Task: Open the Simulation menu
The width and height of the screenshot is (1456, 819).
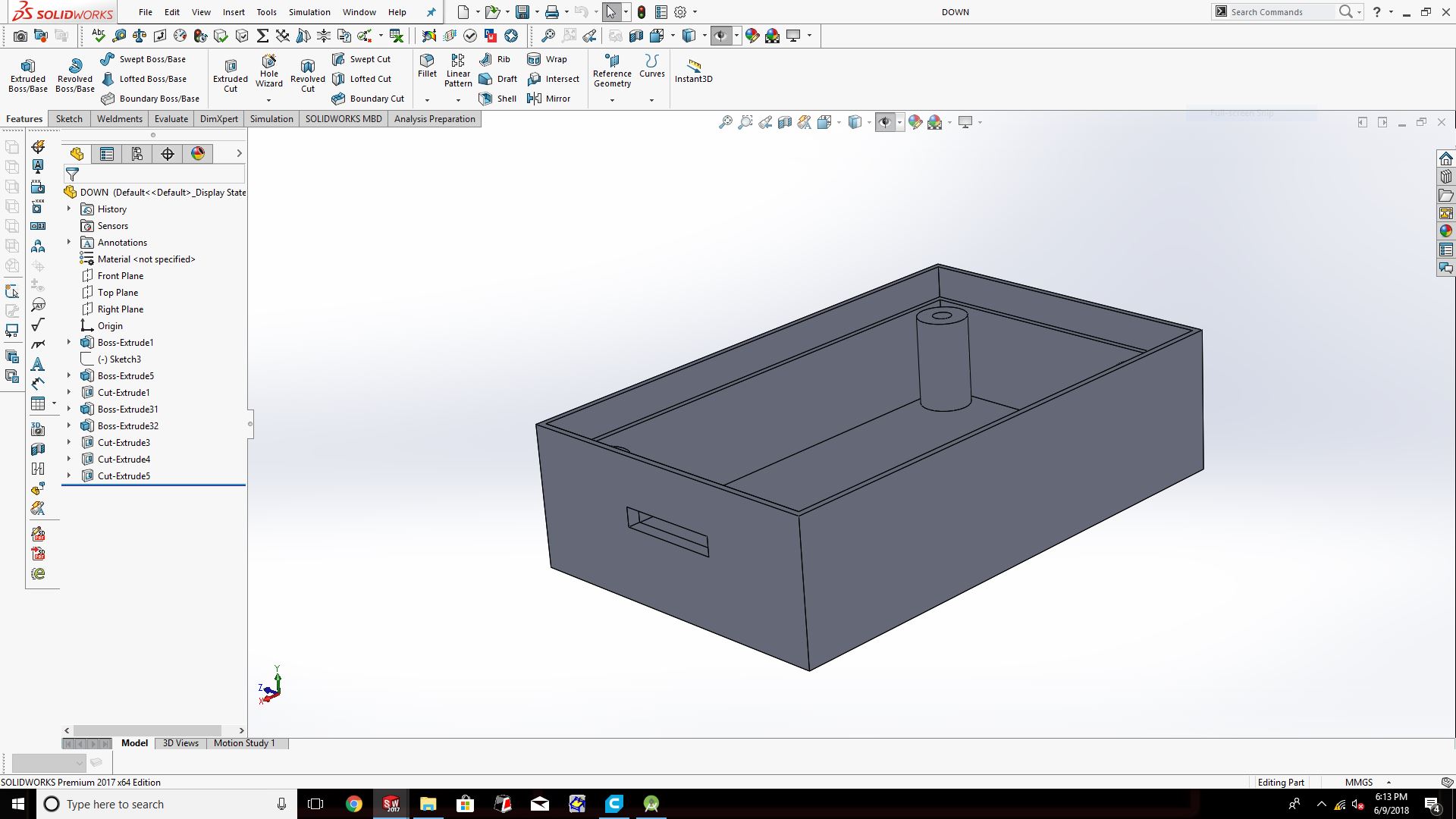Action: (x=309, y=12)
